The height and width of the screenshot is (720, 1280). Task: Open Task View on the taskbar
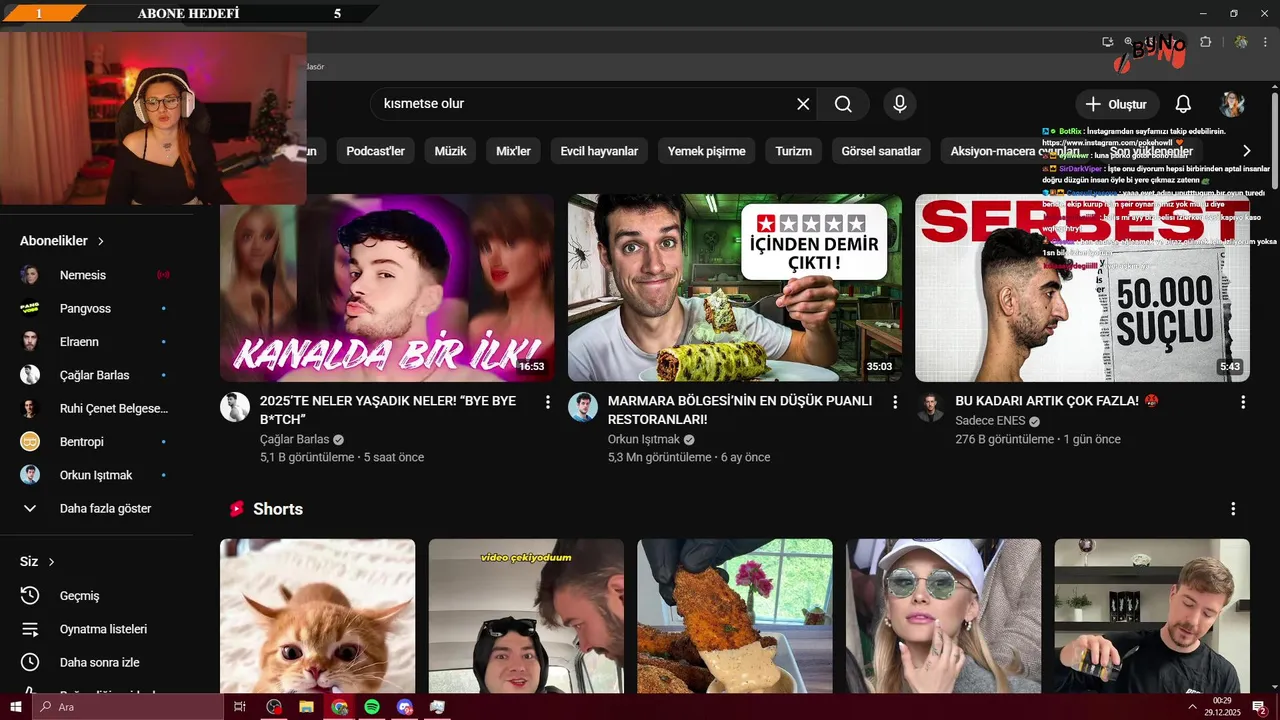240,707
